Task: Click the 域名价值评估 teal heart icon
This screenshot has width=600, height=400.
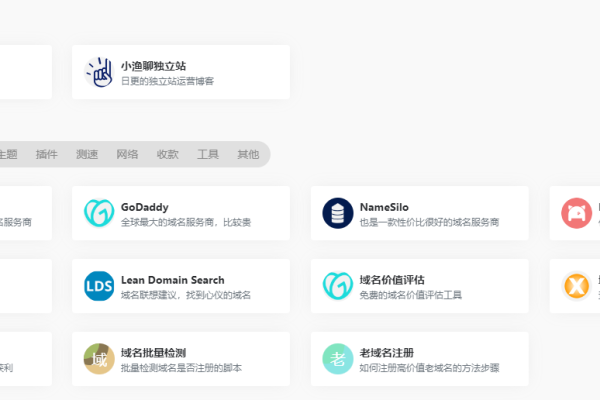Action: [338, 286]
